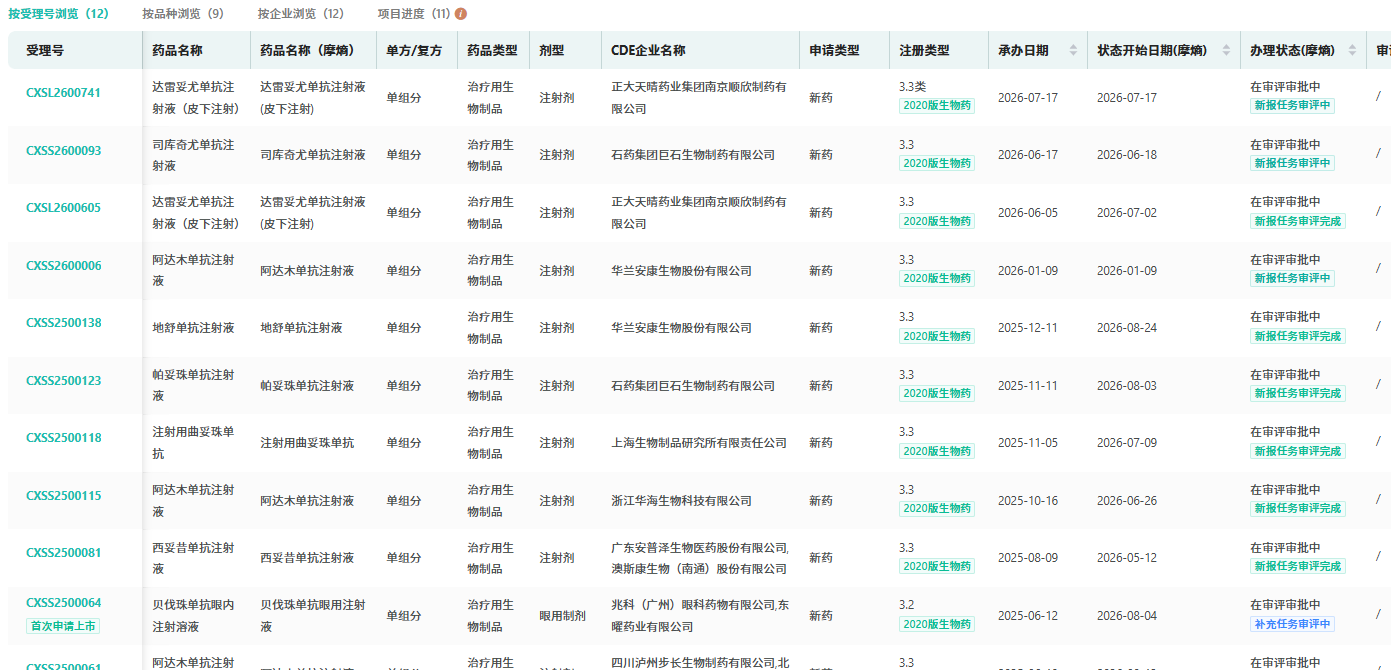Image resolution: width=1391 pixels, height=670 pixels.
Task: Click company 上海生物制品研究所有限责任公司
Action: 699,443
